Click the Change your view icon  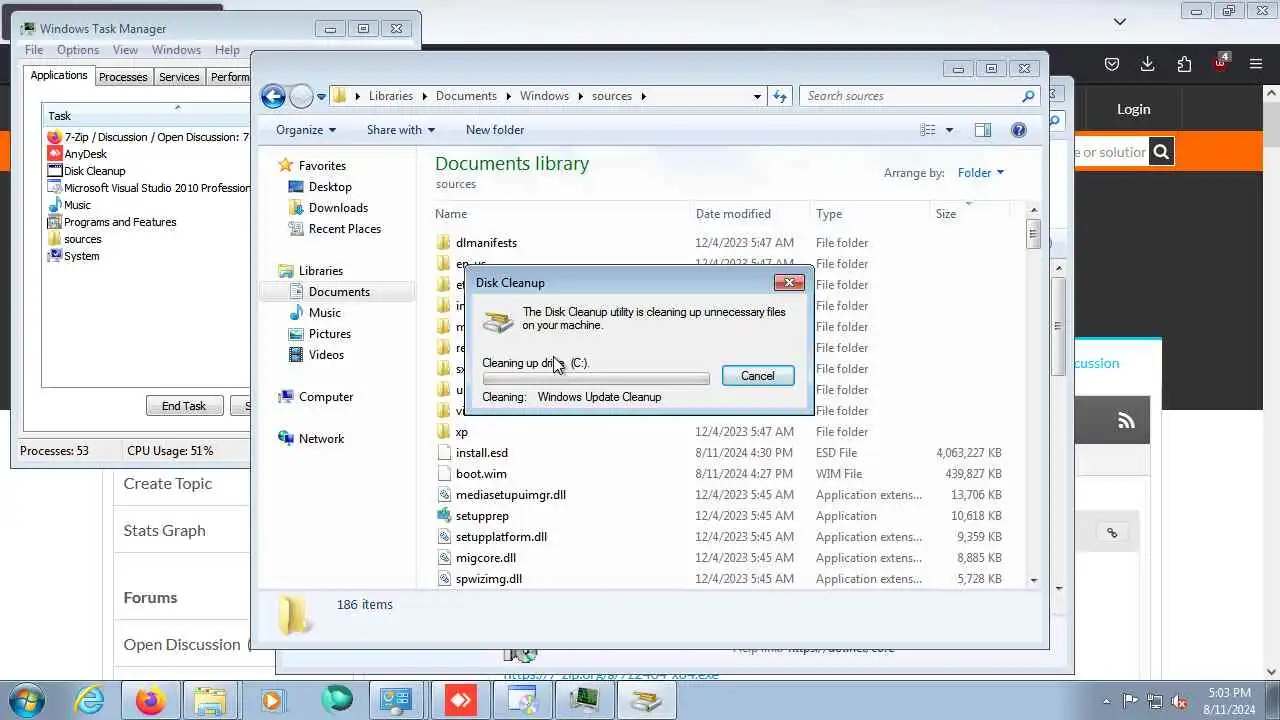[x=928, y=130]
